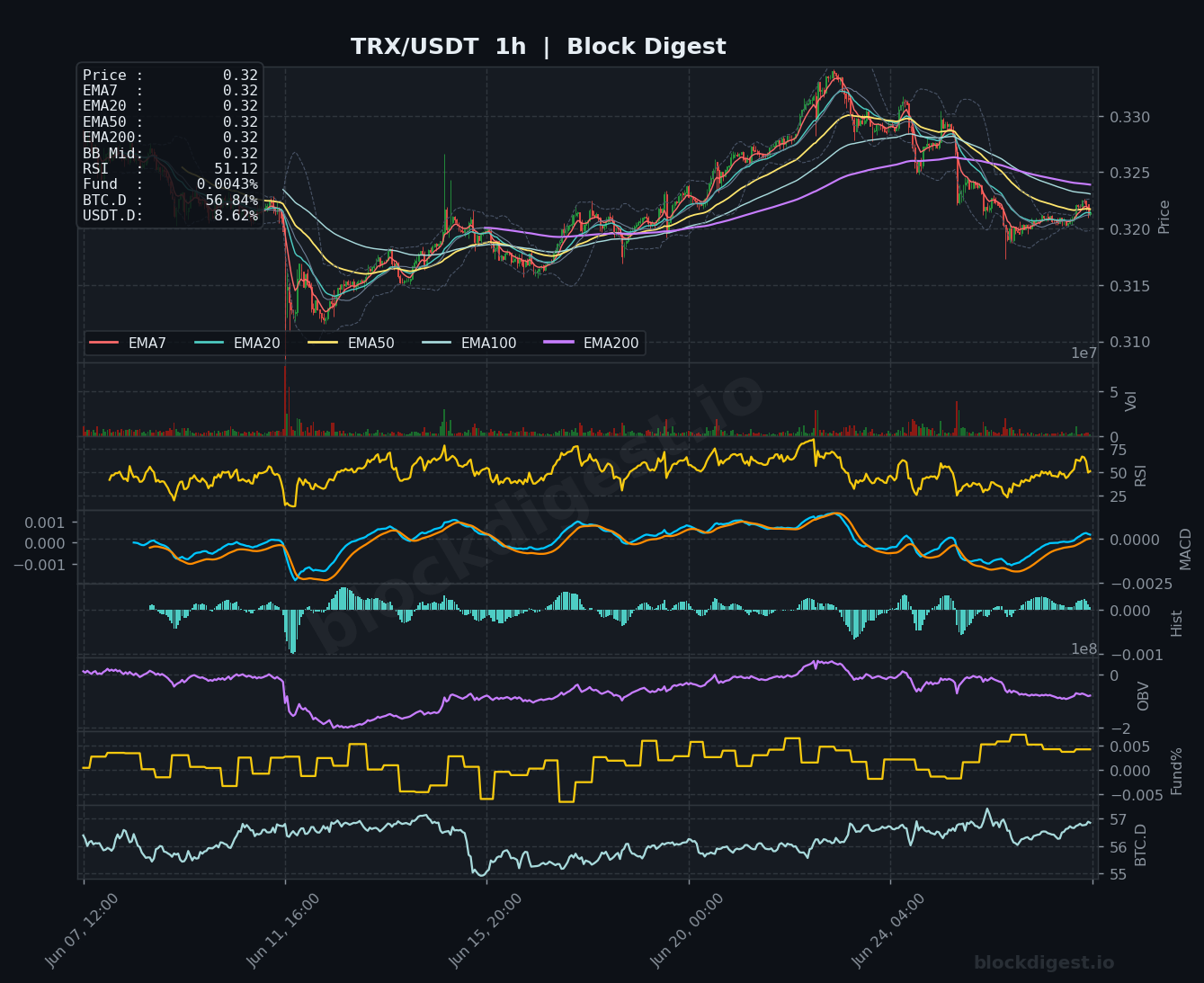This screenshot has height=983, width=1204.
Task: Click the EMA7 row in the info box
Action: click(x=170, y=91)
